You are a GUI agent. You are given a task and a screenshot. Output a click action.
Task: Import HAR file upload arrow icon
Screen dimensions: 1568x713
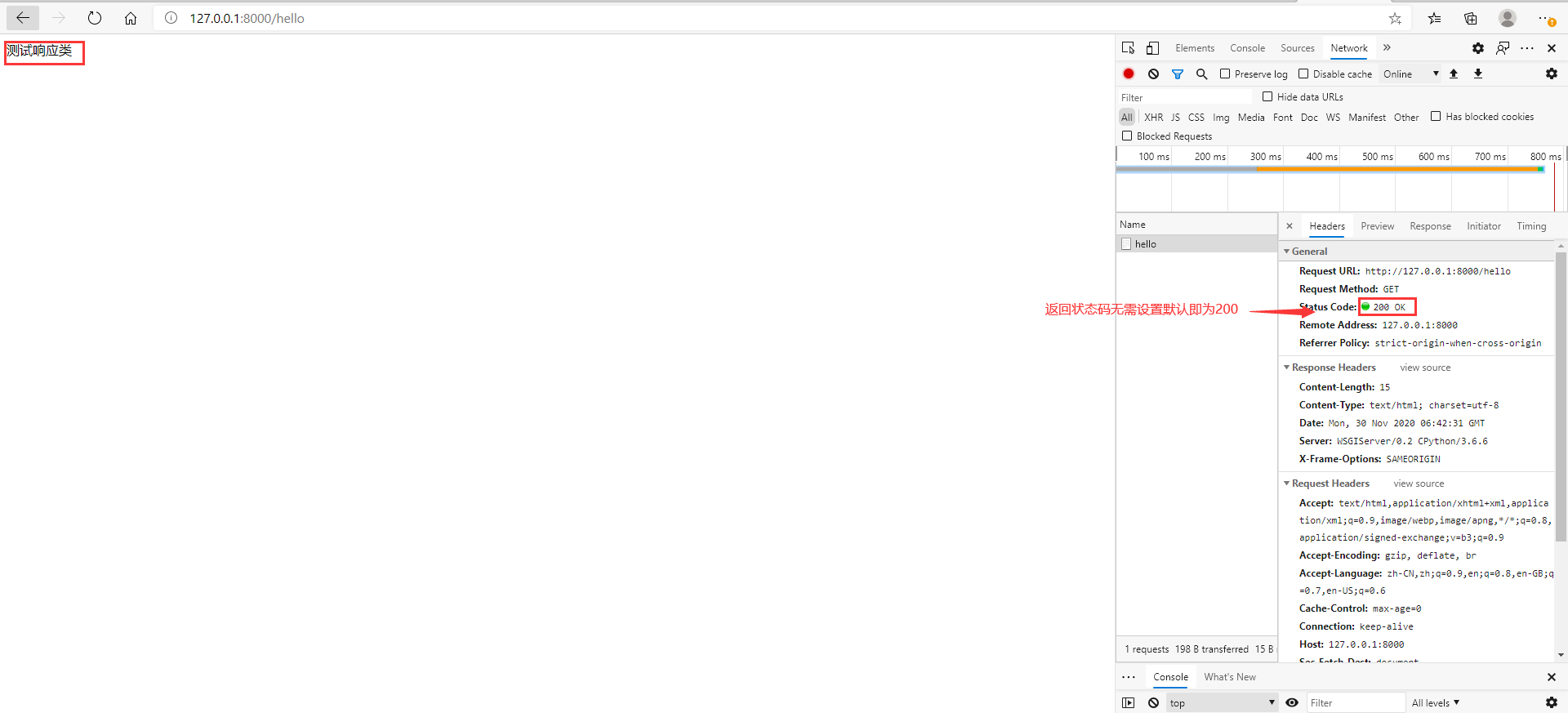tap(1454, 74)
